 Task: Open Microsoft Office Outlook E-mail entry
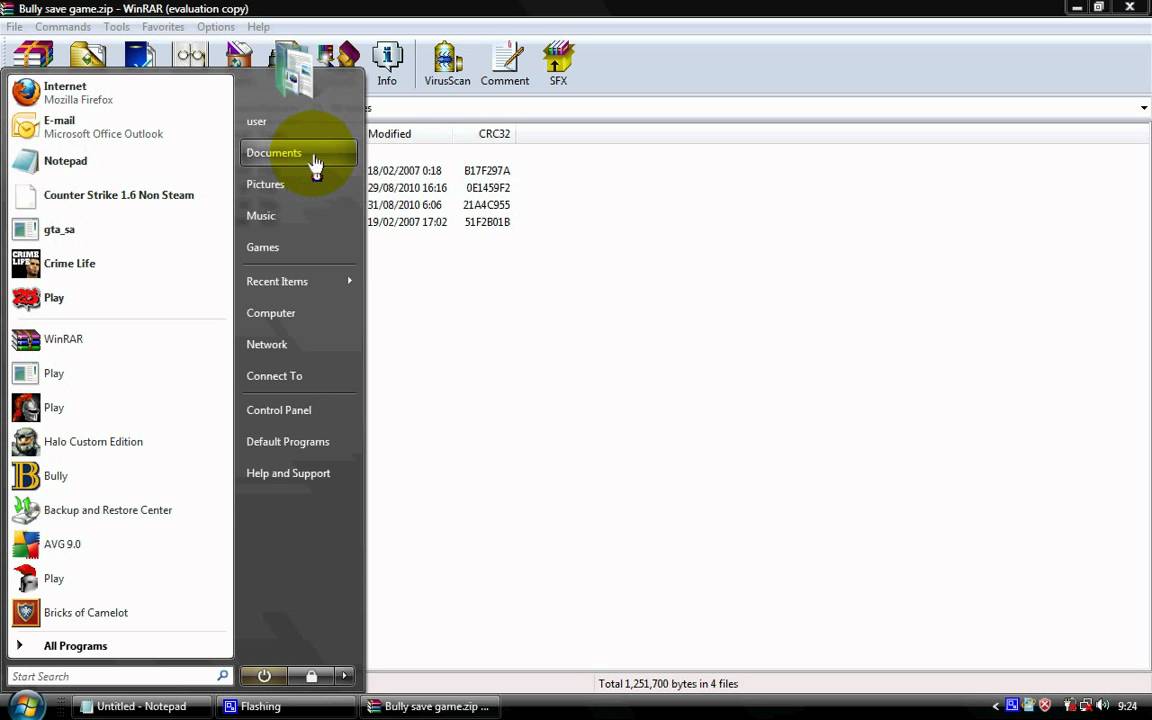click(120, 126)
